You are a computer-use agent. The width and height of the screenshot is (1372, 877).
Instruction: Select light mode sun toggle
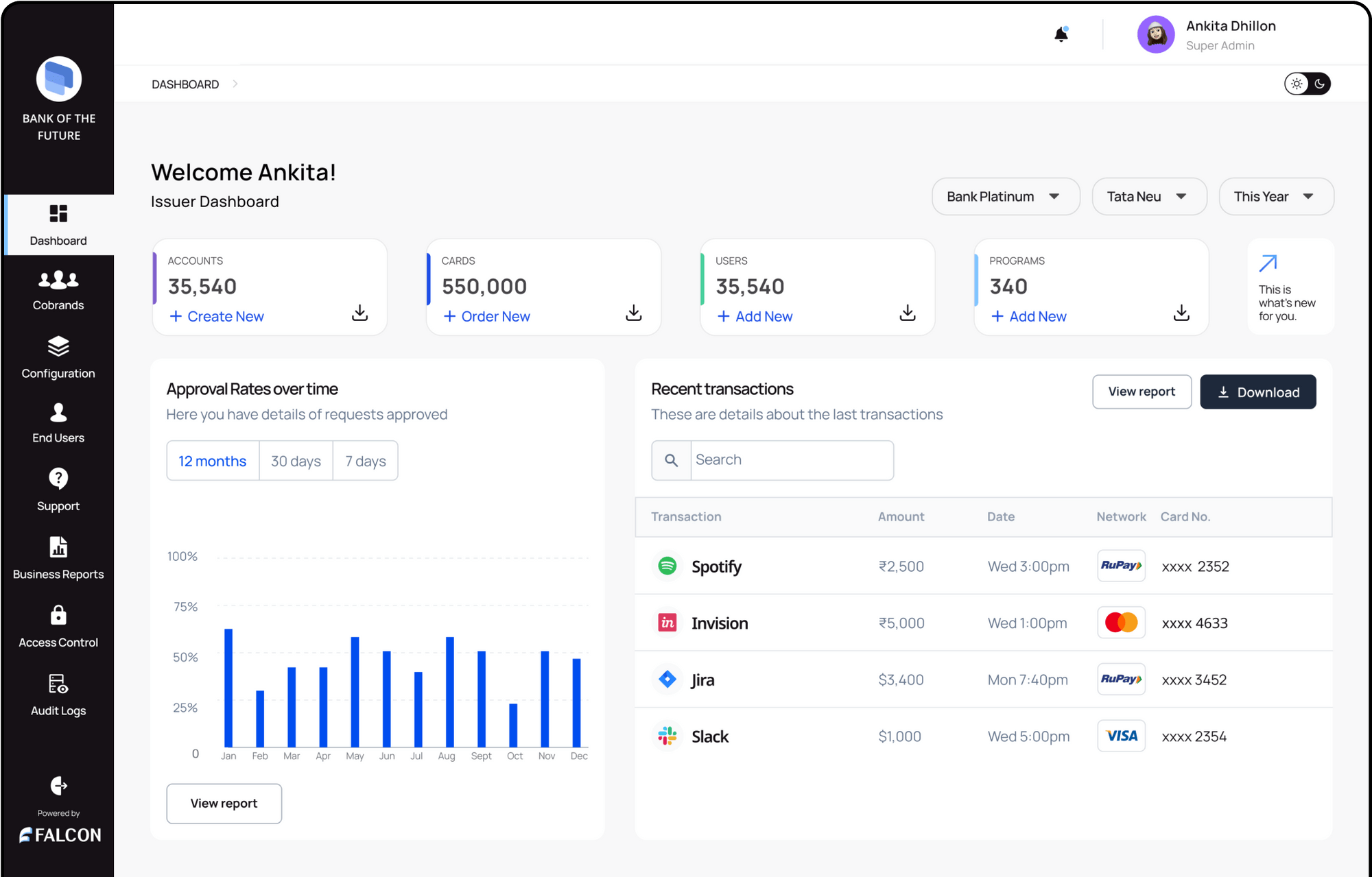click(x=1297, y=84)
